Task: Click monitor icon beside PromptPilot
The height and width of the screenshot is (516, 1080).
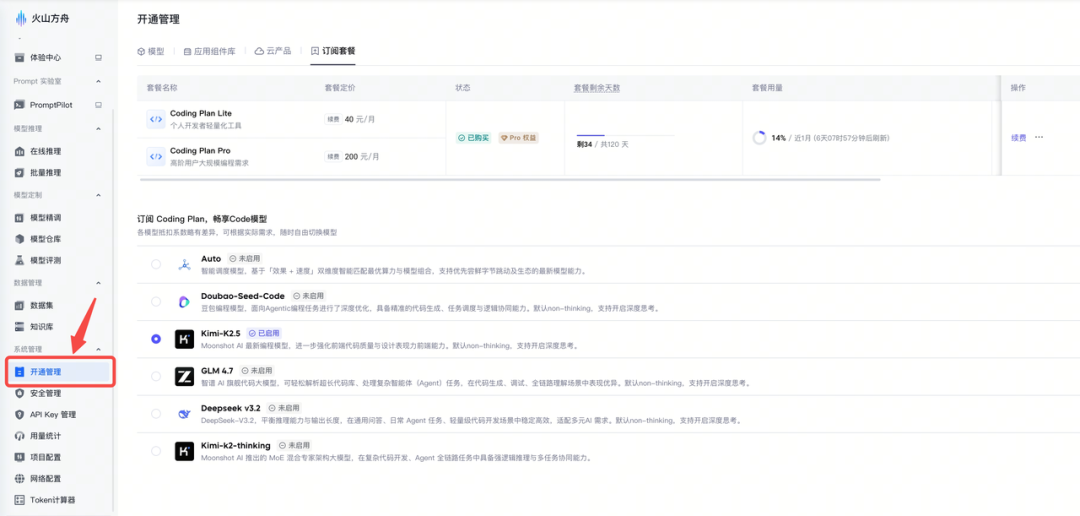Action: pyautogui.click(x=98, y=105)
